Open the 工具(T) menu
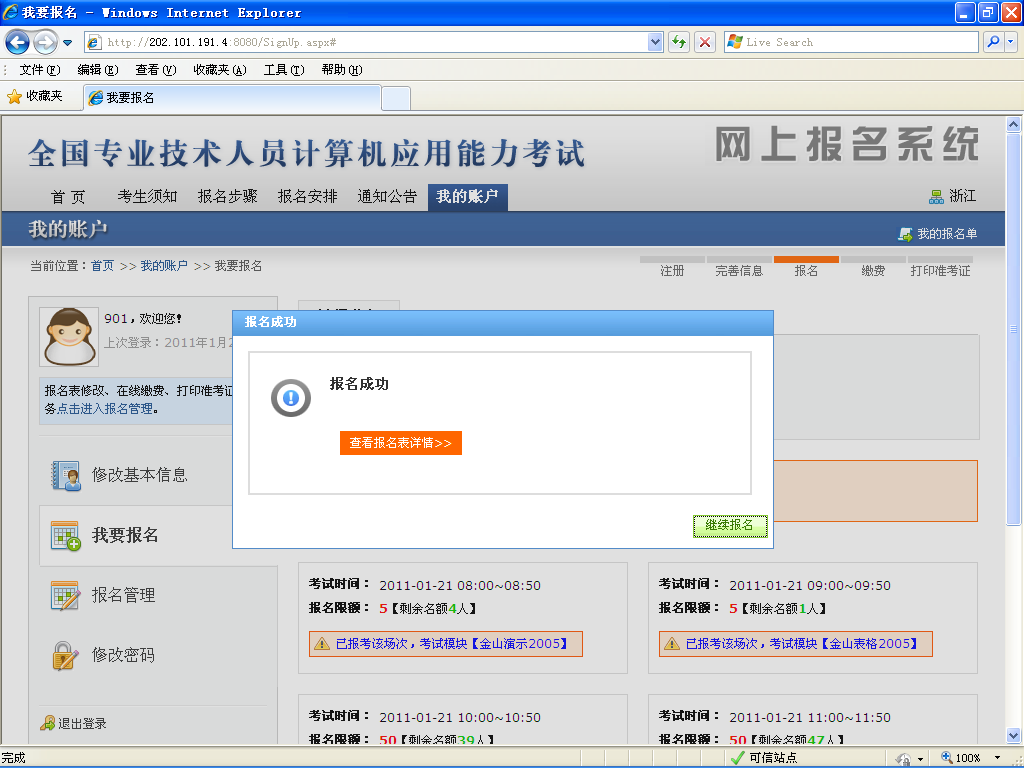The image size is (1024, 768). pos(283,70)
